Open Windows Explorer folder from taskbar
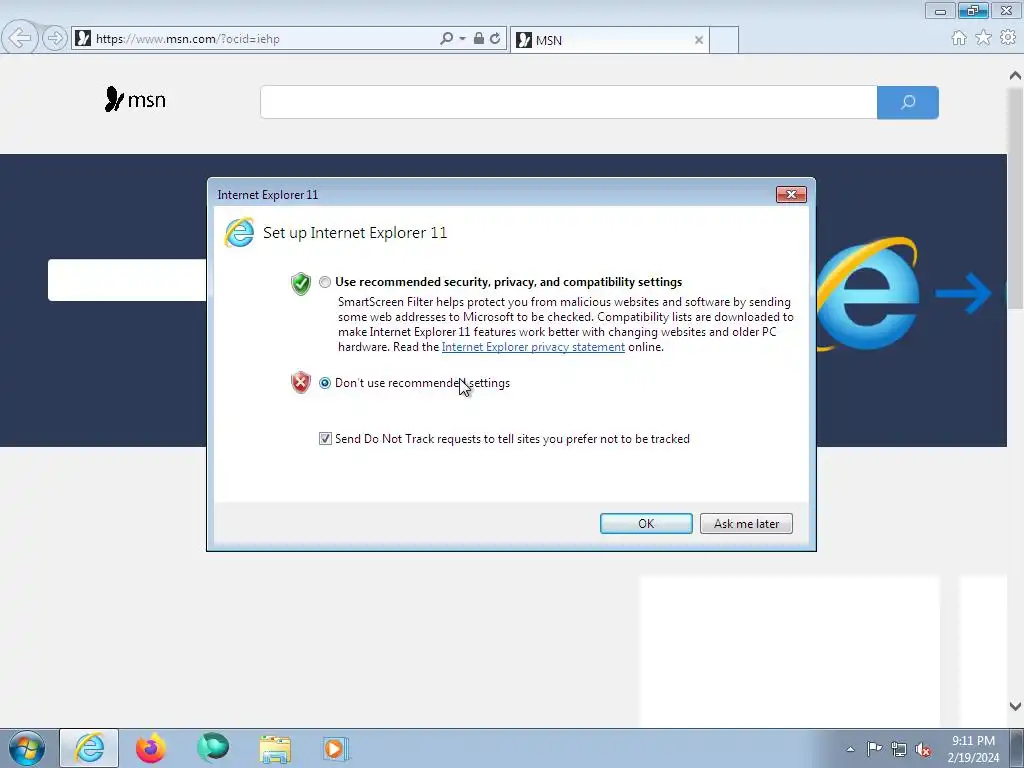The width and height of the screenshot is (1024, 768). tap(275, 748)
